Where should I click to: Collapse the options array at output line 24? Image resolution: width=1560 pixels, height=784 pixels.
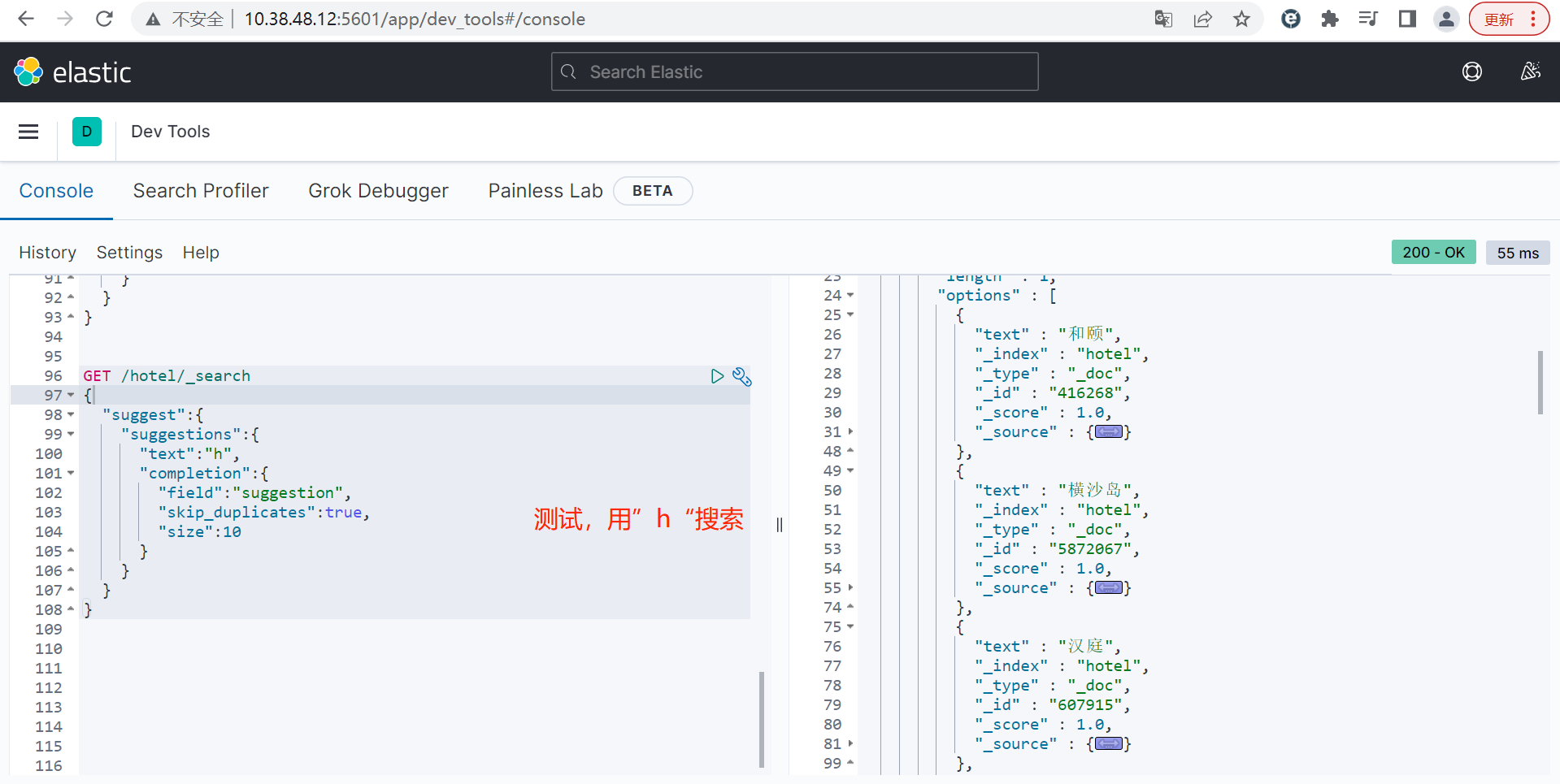pos(850,296)
